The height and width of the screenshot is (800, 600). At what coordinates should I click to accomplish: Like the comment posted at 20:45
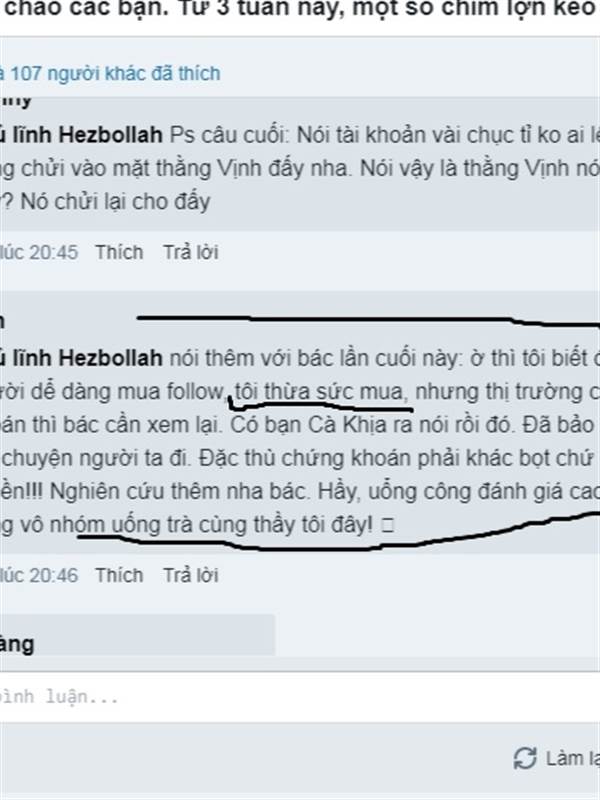tap(119, 253)
